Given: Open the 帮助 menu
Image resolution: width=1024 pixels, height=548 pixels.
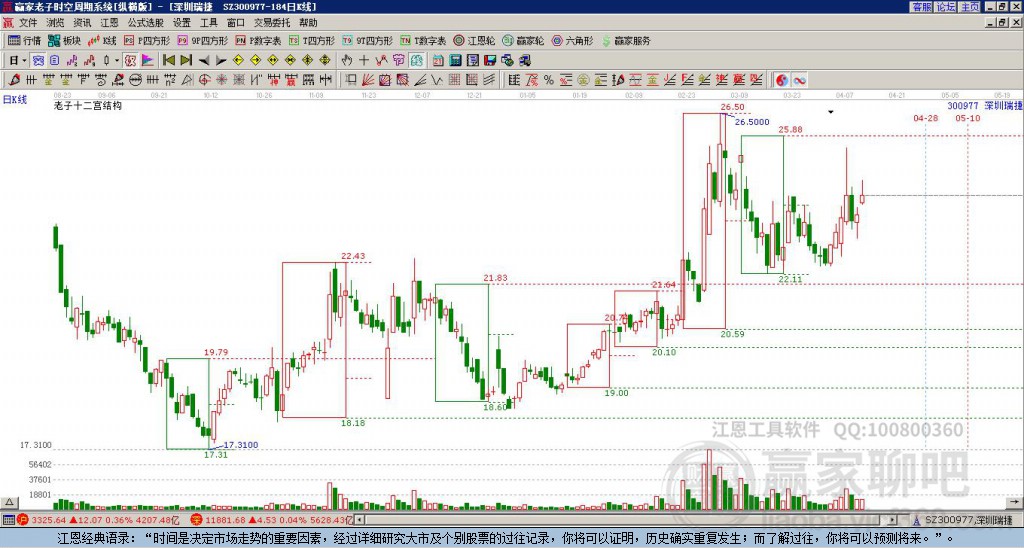Looking at the screenshot, I should point(308,23).
